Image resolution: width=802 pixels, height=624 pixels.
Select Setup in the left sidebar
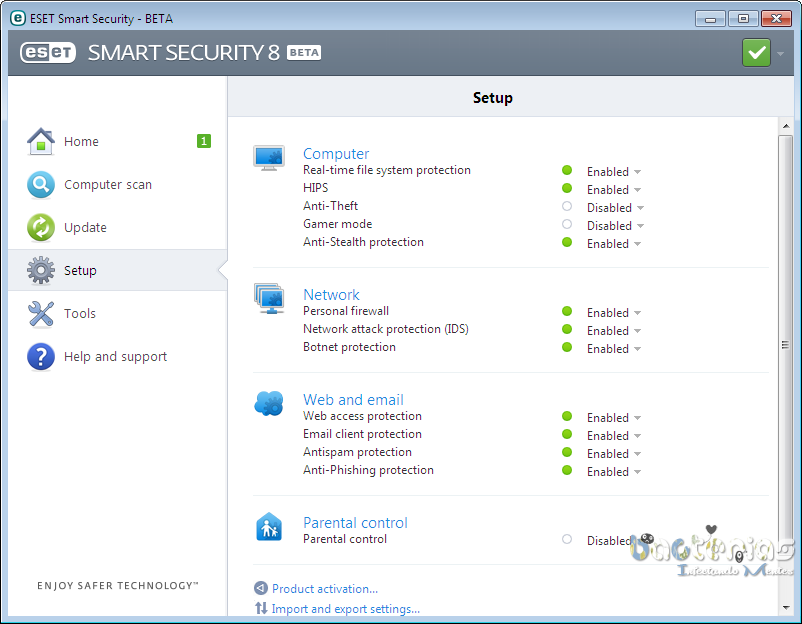tap(80, 270)
